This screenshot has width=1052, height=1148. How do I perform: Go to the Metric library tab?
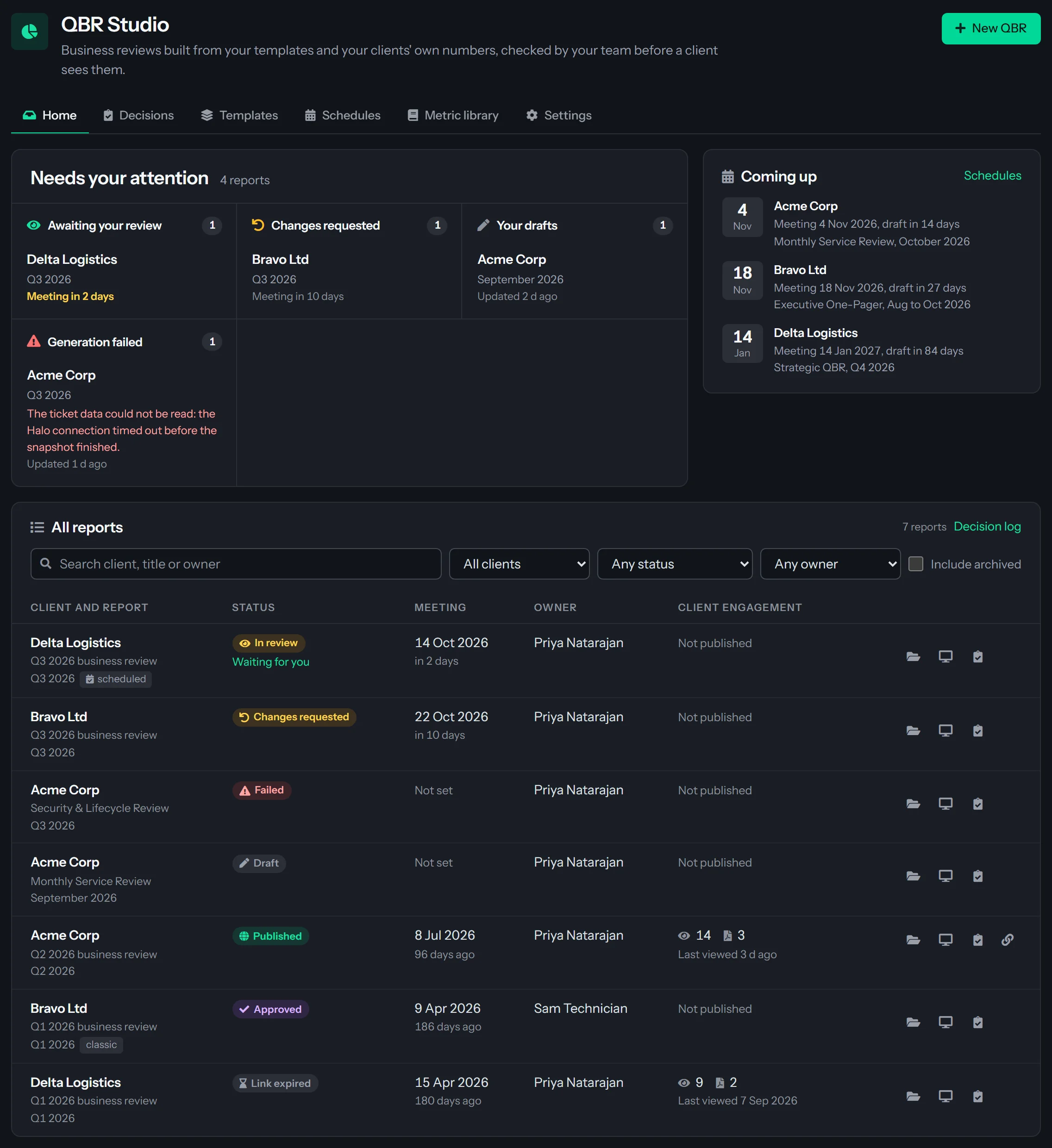click(x=453, y=115)
